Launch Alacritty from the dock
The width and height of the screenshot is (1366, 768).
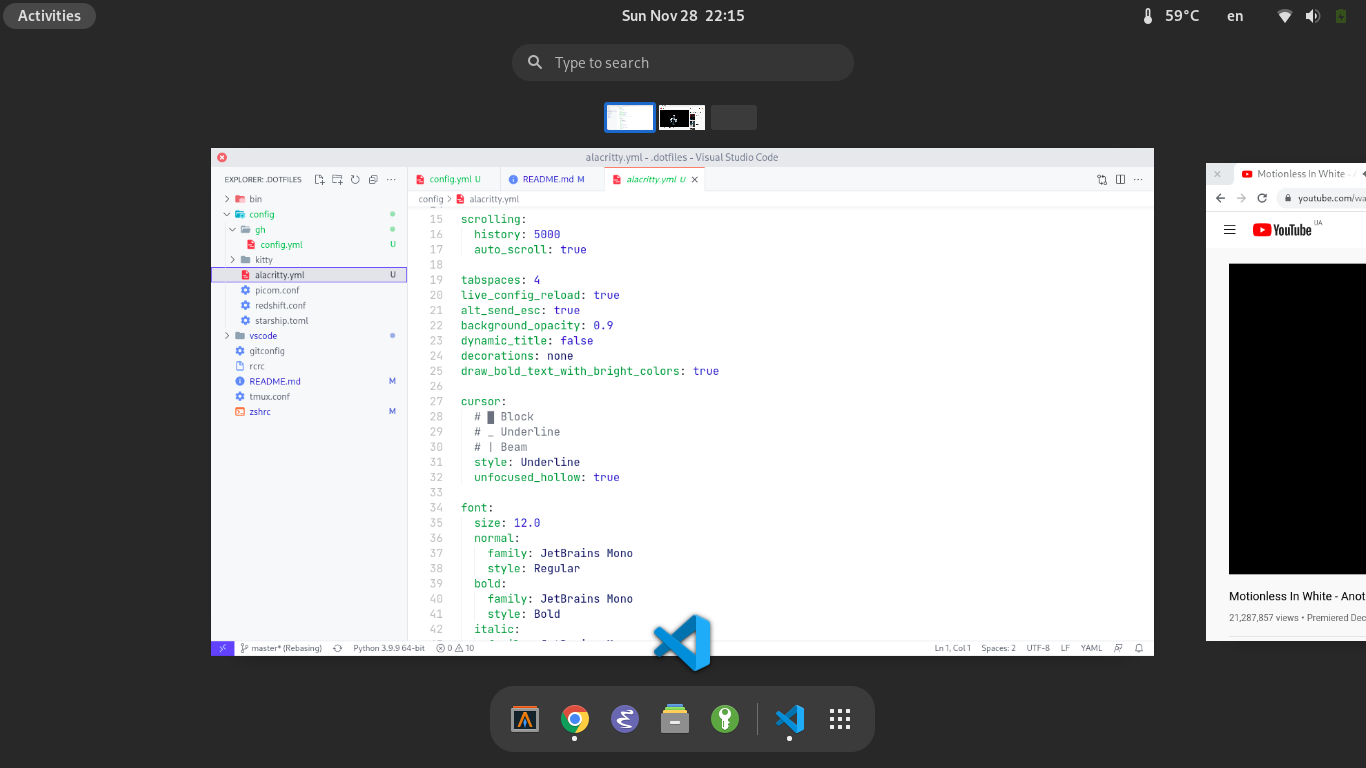(x=525, y=719)
